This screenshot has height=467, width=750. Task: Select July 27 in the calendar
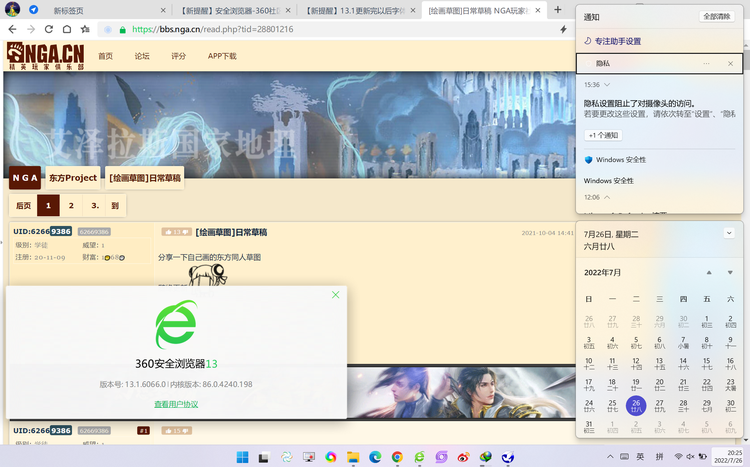[660, 405]
